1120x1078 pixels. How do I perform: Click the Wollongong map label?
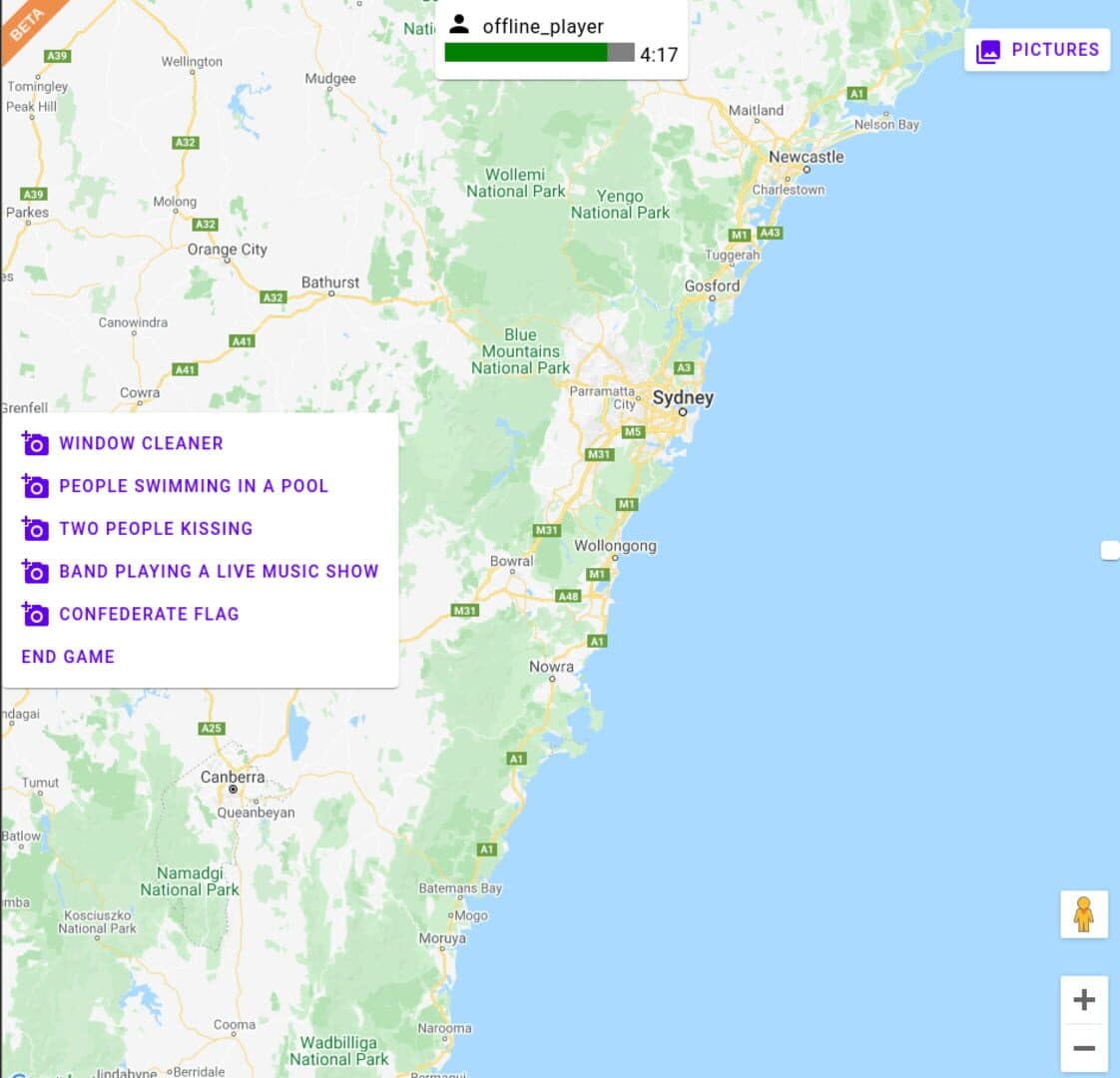pos(615,546)
